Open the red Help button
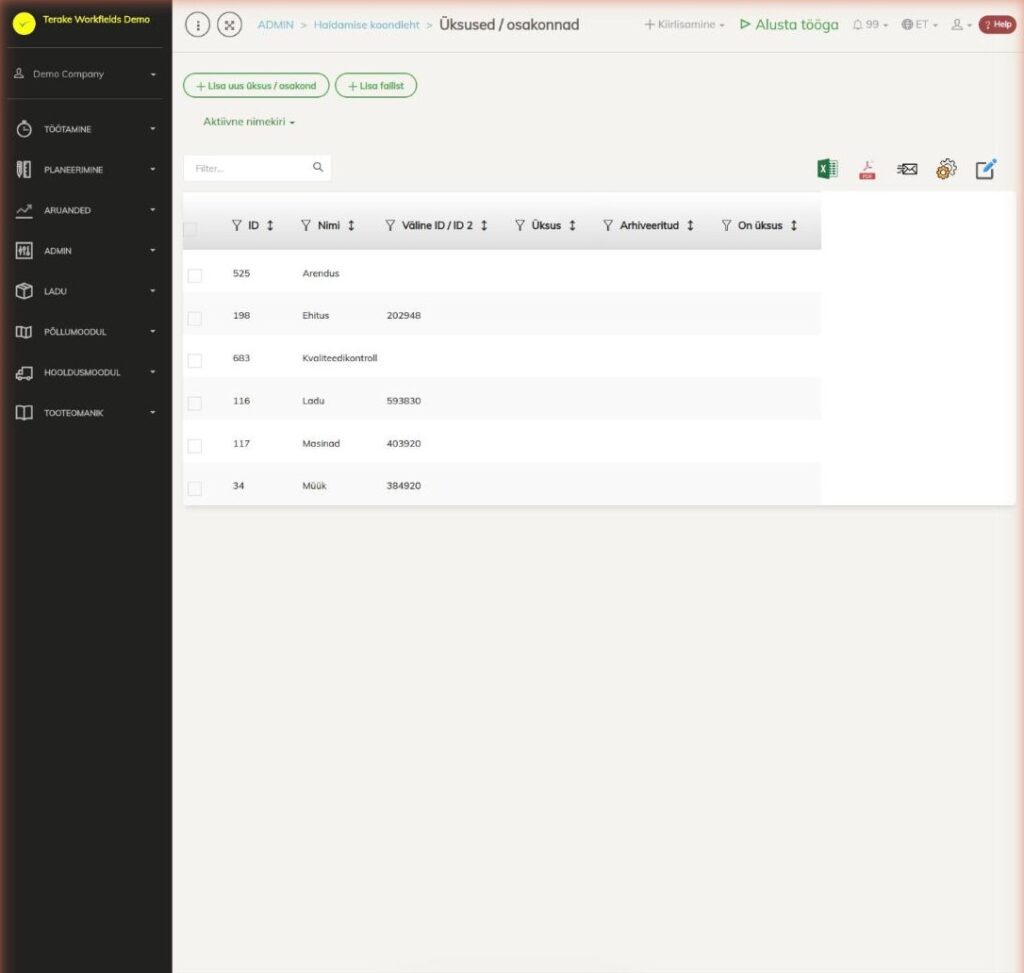This screenshot has width=1024, height=973. click(x=998, y=25)
